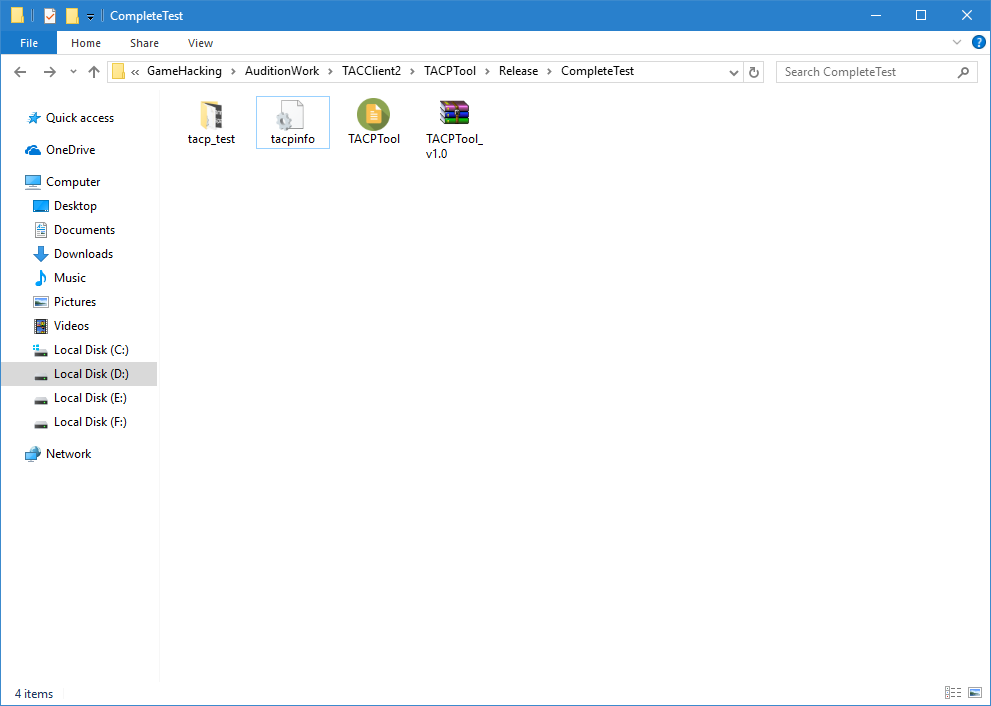Switch to the View ribbon tab
This screenshot has height=706, width=991.
(200, 43)
